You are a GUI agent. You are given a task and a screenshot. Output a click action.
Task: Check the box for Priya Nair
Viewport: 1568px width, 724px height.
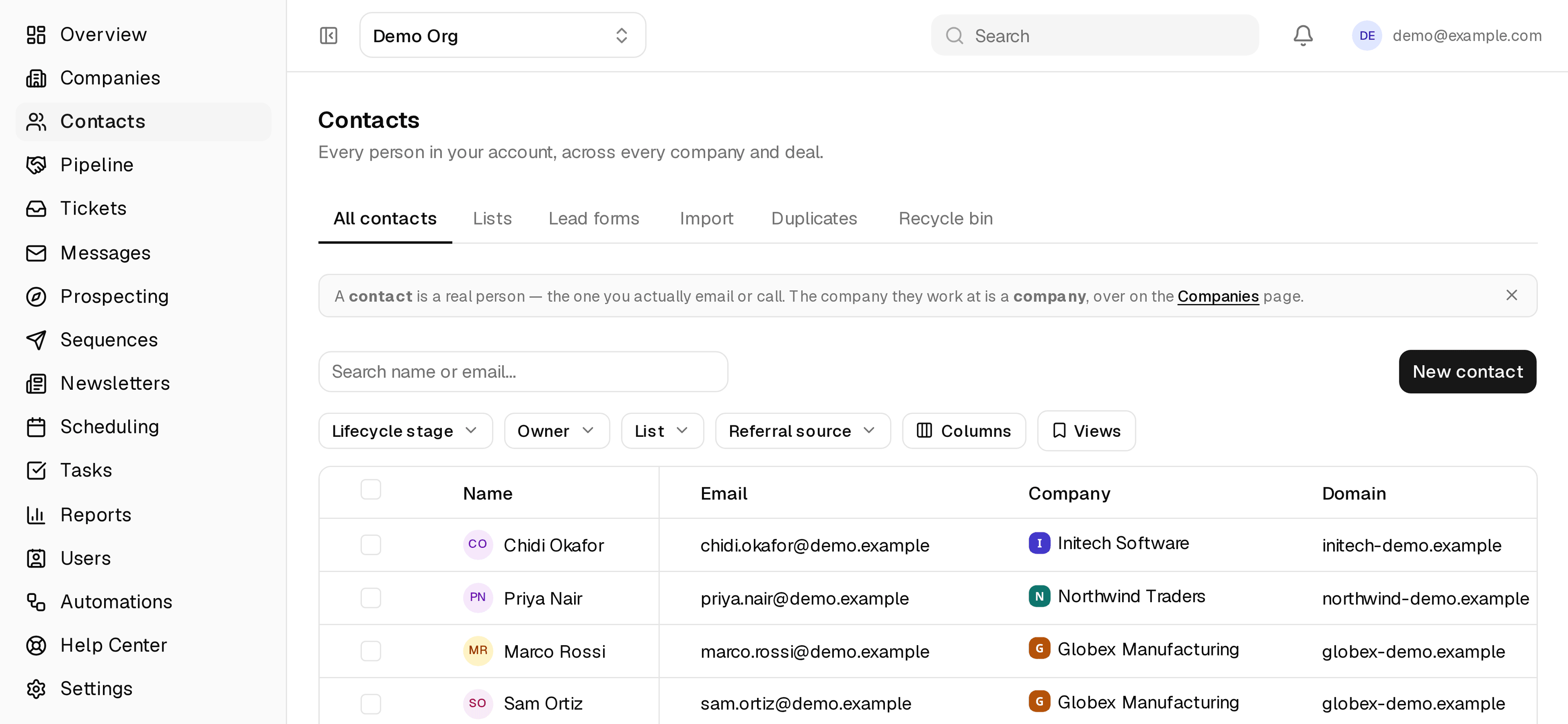point(371,597)
